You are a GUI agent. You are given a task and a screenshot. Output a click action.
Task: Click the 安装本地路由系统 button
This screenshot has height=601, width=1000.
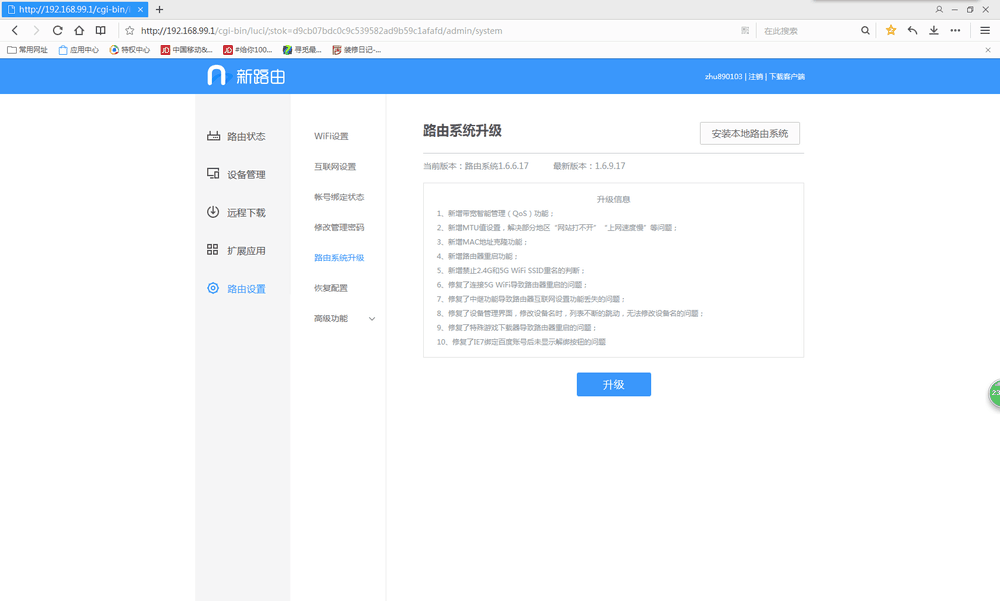click(749, 133)
